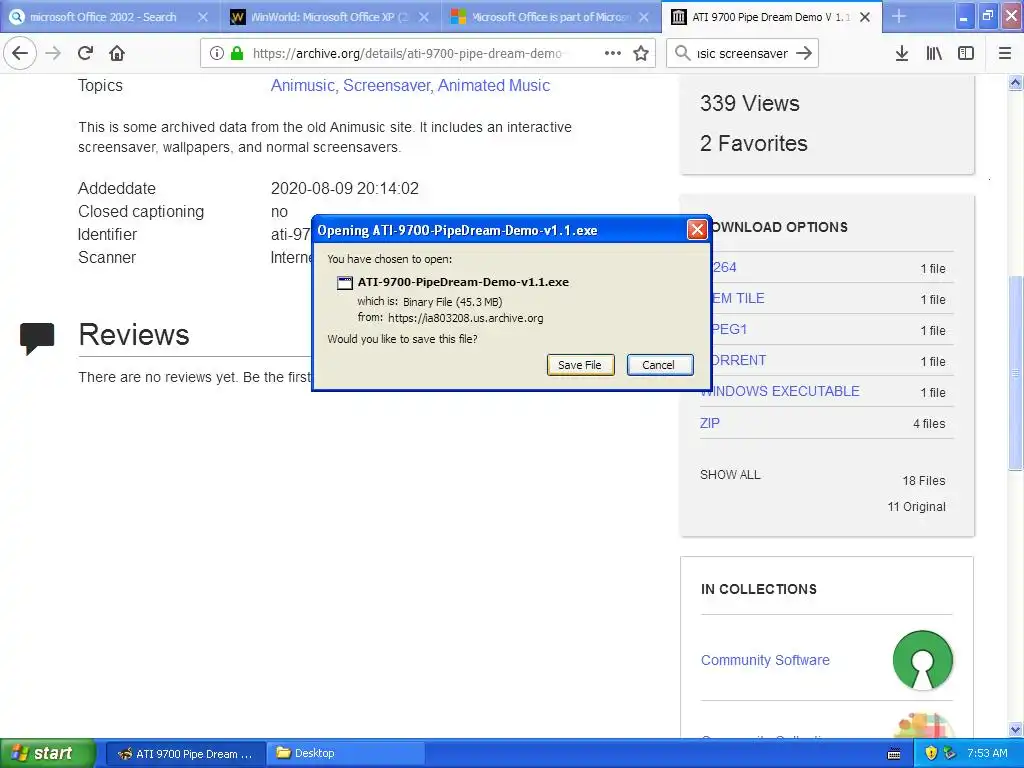Click the vertical scrollbar thumb
This screenshot has width=1024, height=768.
[x=1015, y=373]
